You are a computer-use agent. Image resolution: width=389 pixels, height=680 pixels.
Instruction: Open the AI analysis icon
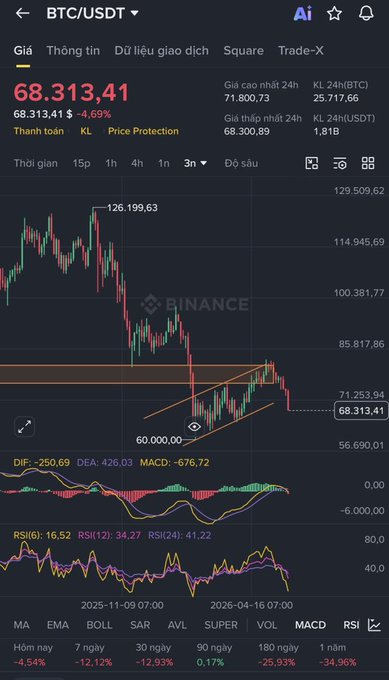303,13
